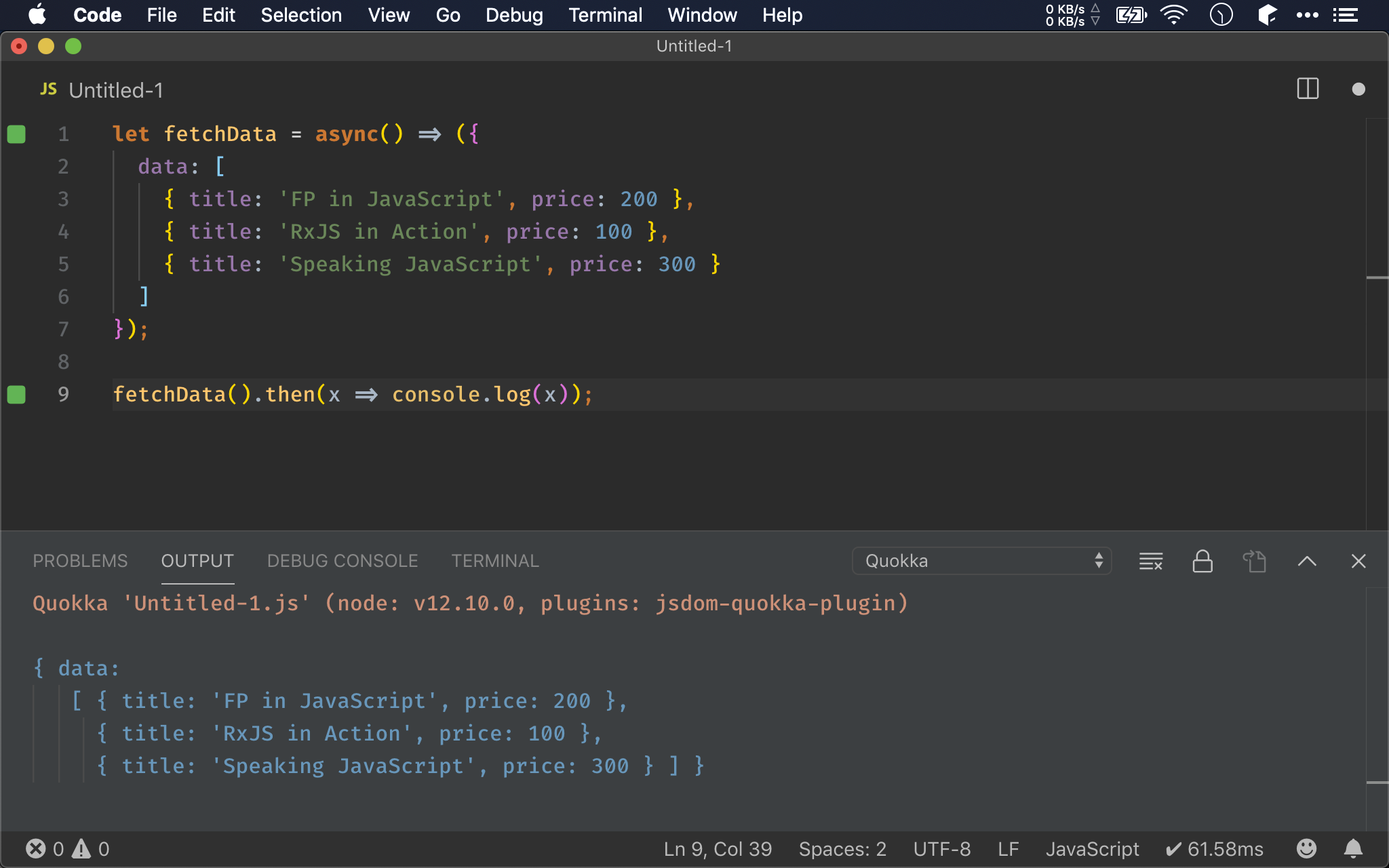Viewport: 1389px width, 868px height.
Task: Change language mode from JavaScript
Action: [x=1092, y=849]
